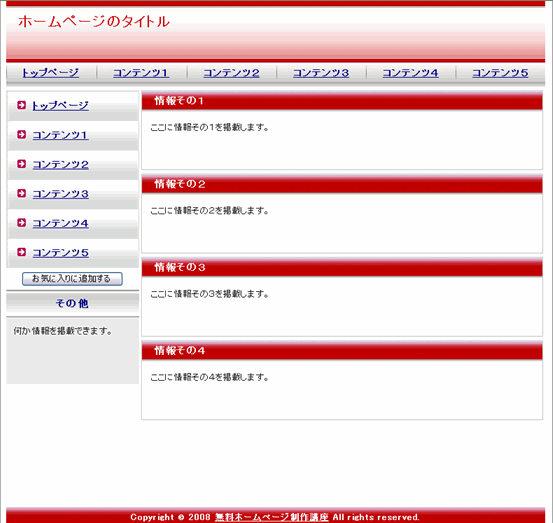Select コンテンツ4 in top navigation bar
The image size is (553, 523).
[411, 73]
